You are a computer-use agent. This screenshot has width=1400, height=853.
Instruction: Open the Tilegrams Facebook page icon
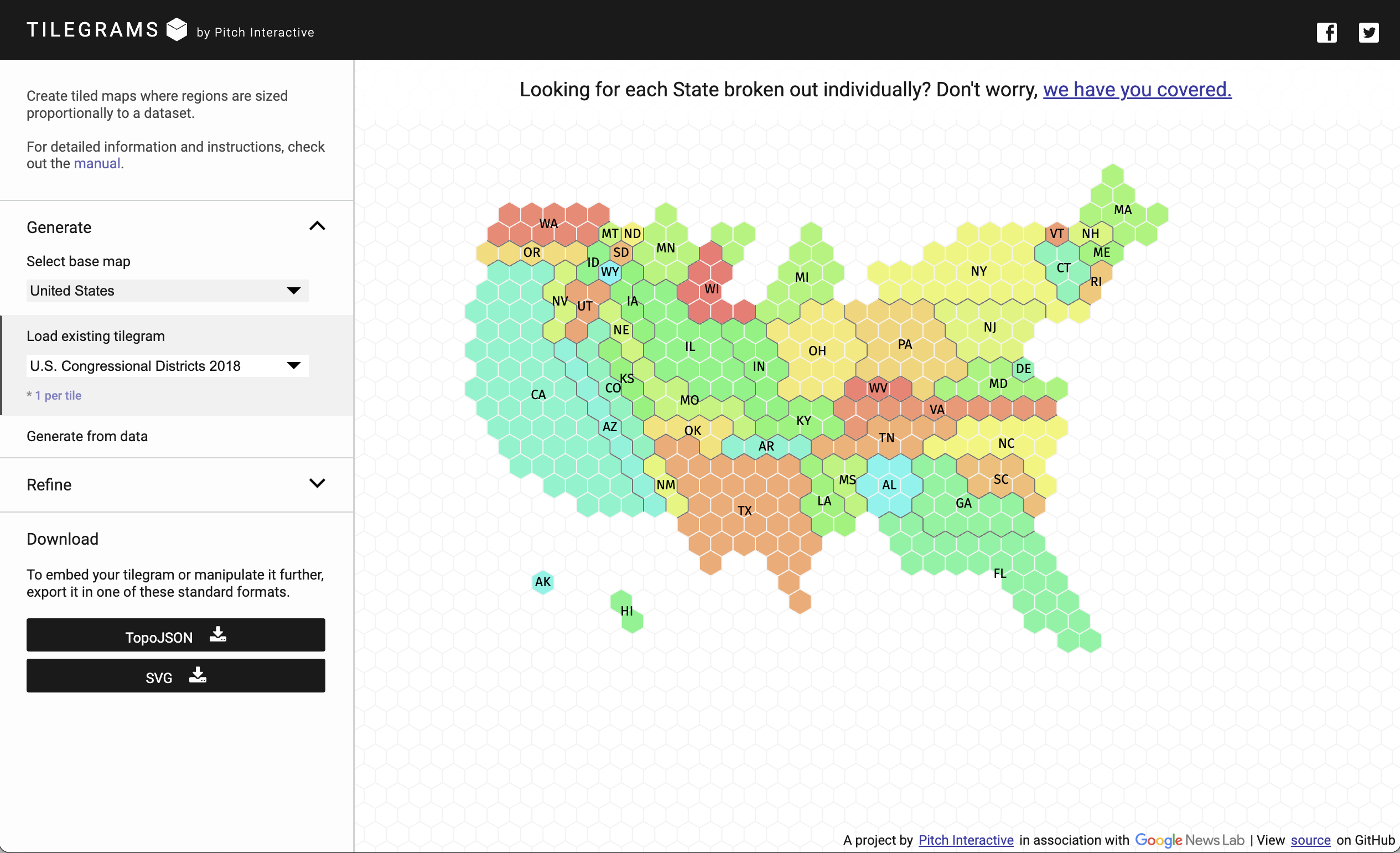point(1327,33)
